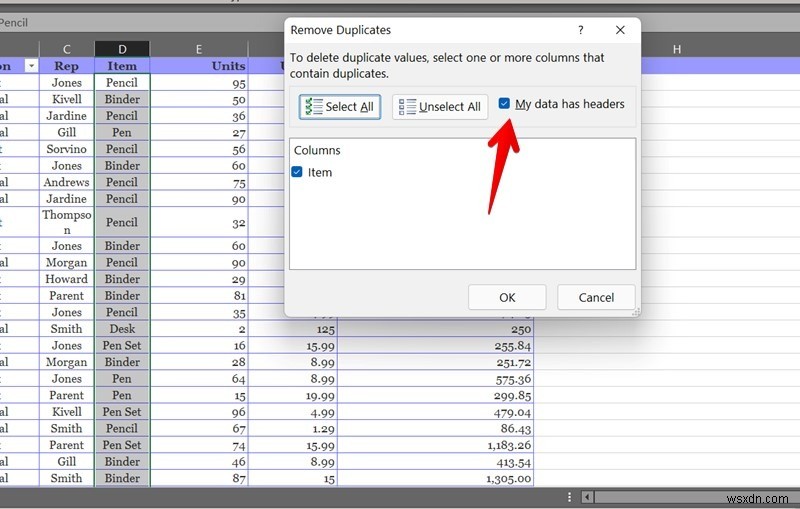Select the Andrews cell
Viewport: 800px width, 509px height.
coord(66,182)
